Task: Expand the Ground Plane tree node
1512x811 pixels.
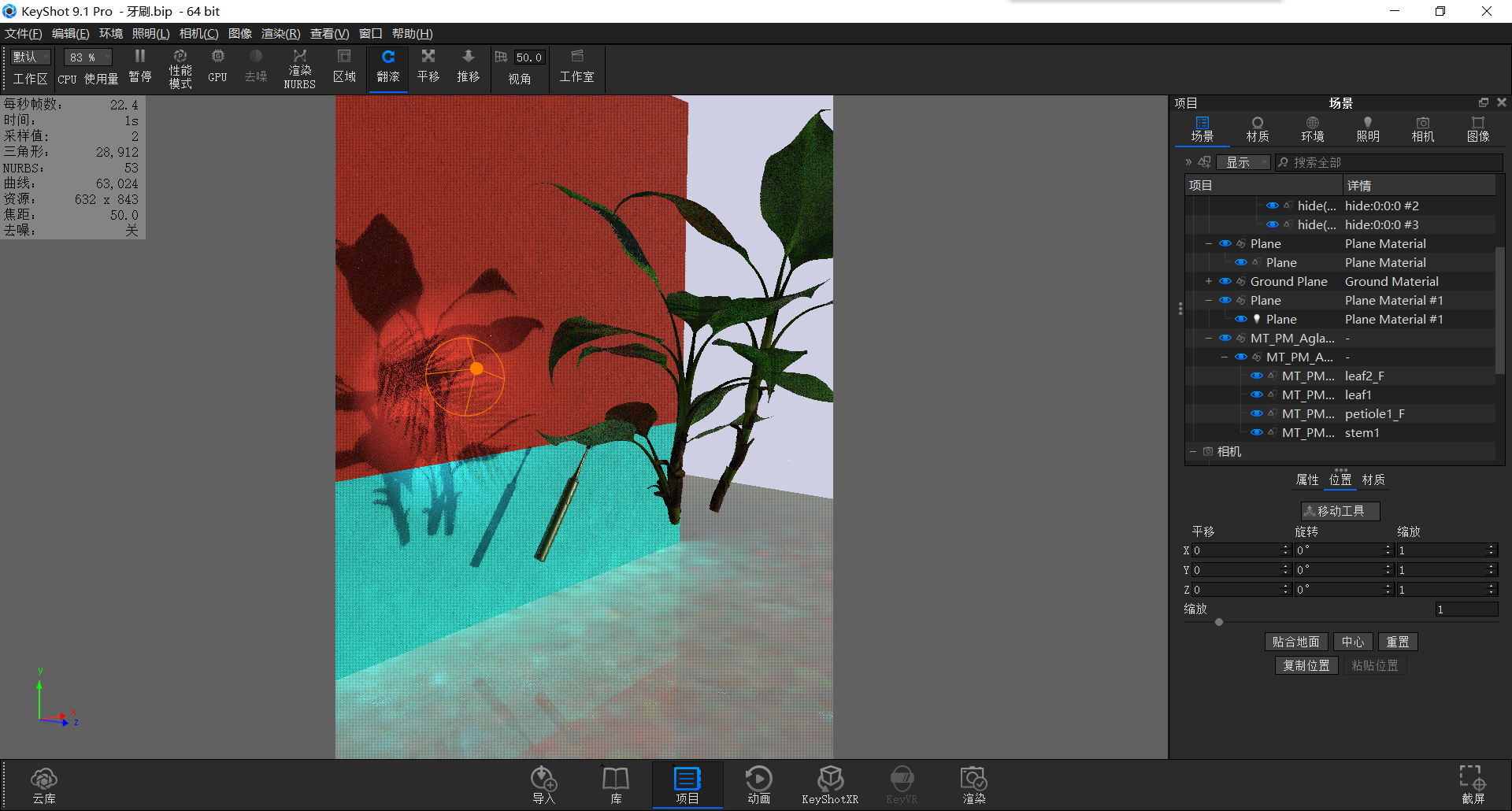Action: click(1208, 281)
